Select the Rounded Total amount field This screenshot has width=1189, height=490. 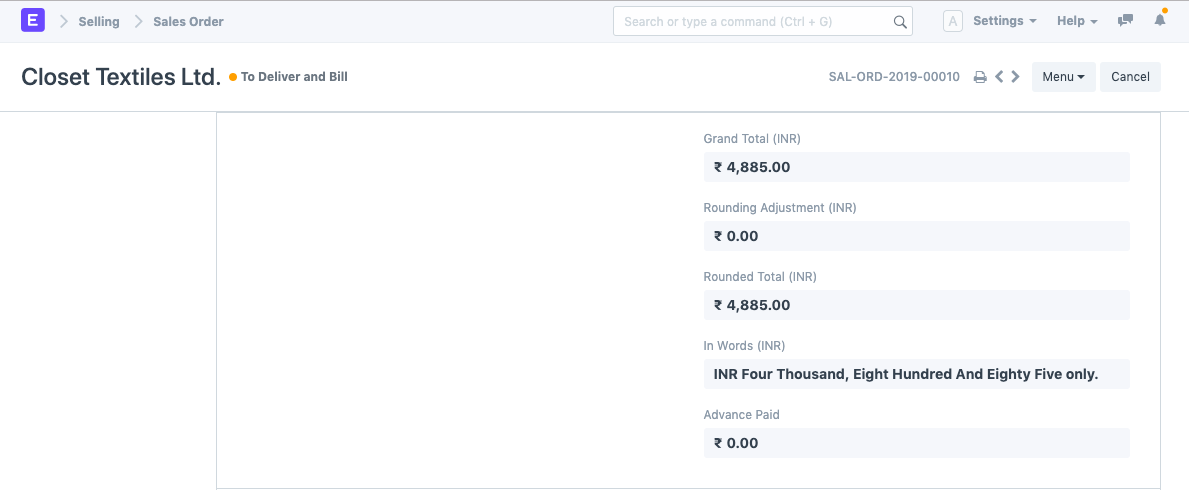tap(916, 305)
